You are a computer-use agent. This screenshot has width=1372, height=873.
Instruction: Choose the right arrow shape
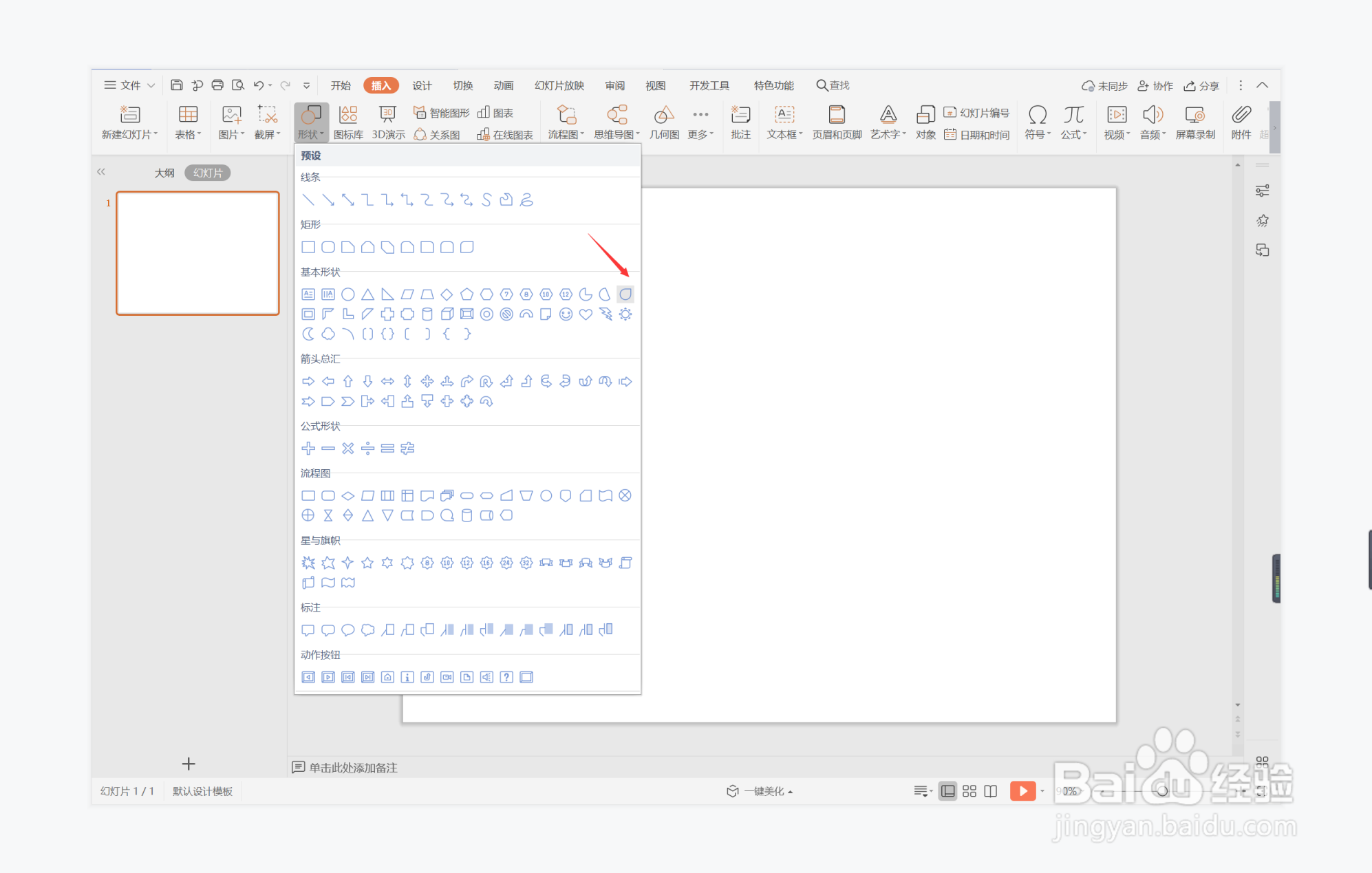308,381
